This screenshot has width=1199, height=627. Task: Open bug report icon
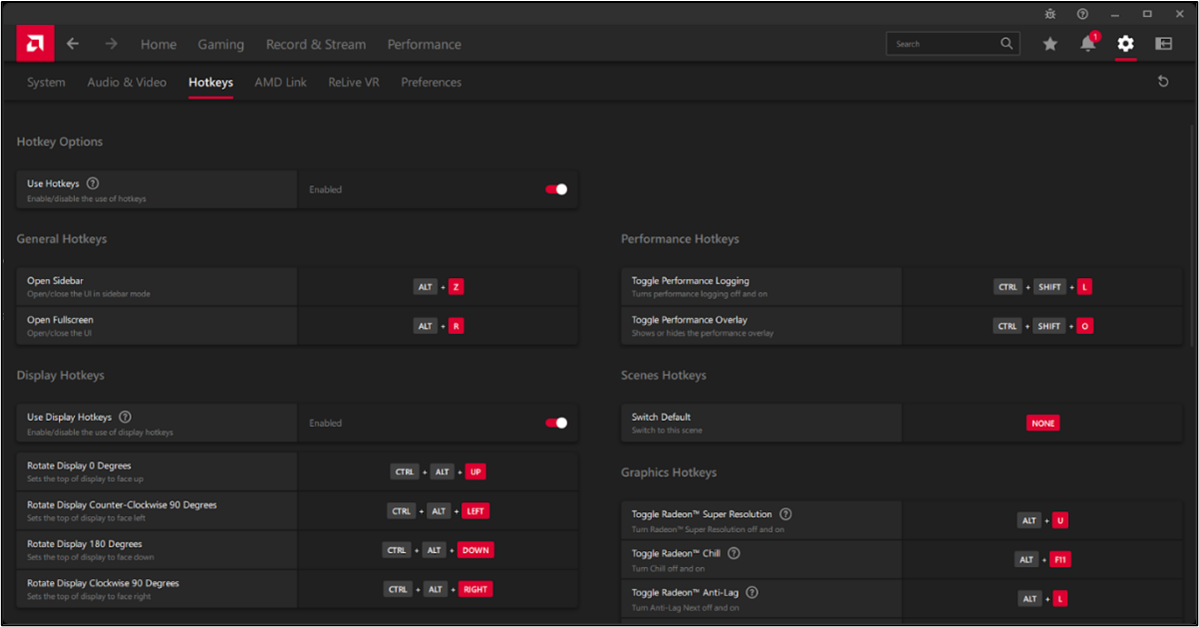(x=1050, y=14)
